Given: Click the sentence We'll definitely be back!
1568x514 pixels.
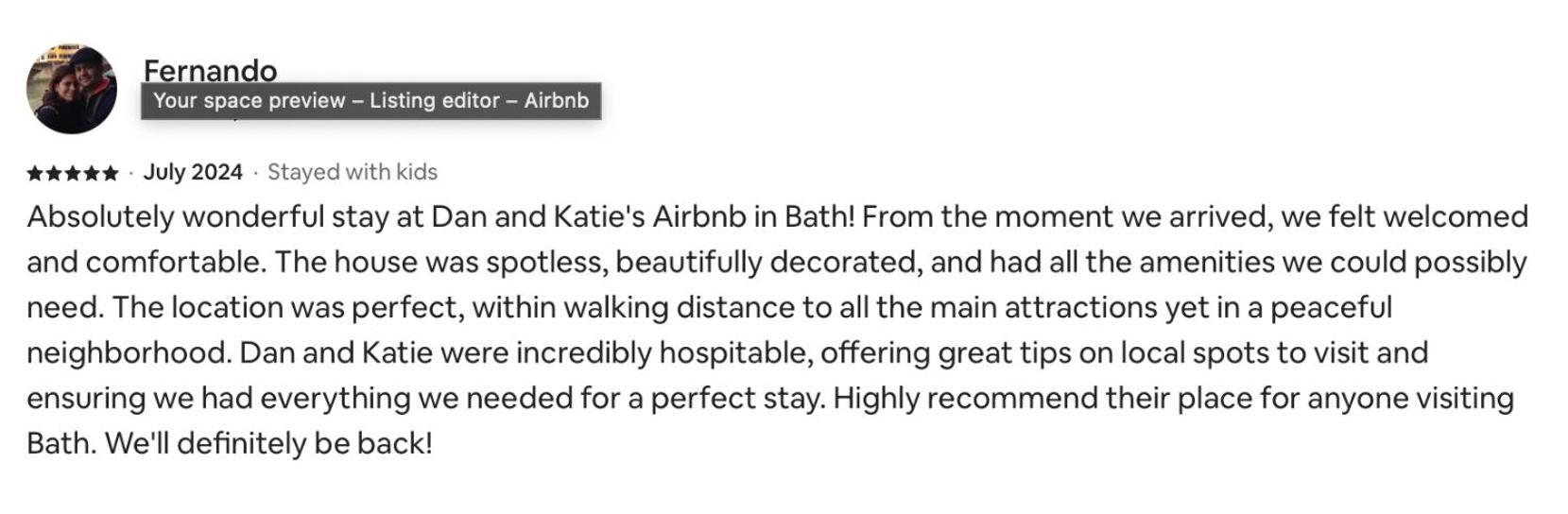Looking at the screenshot, I should tap(268, 443).
